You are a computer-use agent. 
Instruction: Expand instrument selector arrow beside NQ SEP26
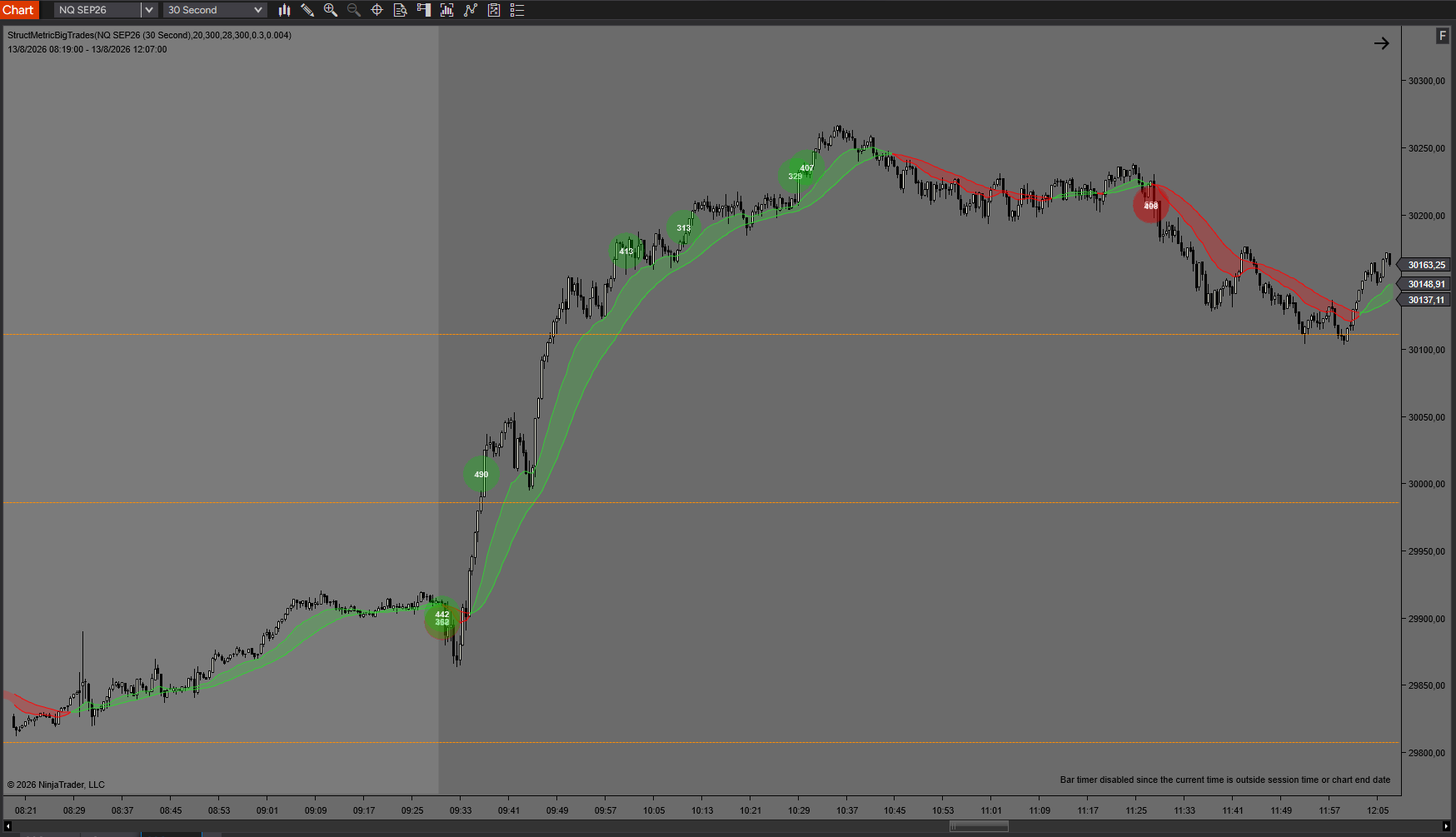(x=148, y=10)
